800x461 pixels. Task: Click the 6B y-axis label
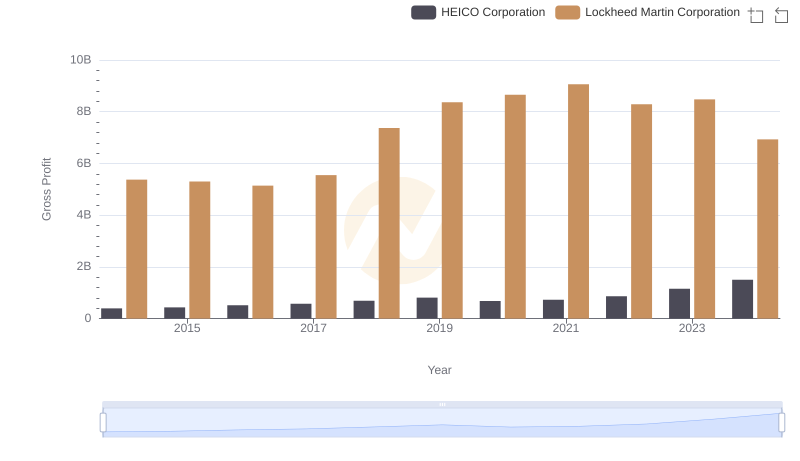click(x=84, y=163)
